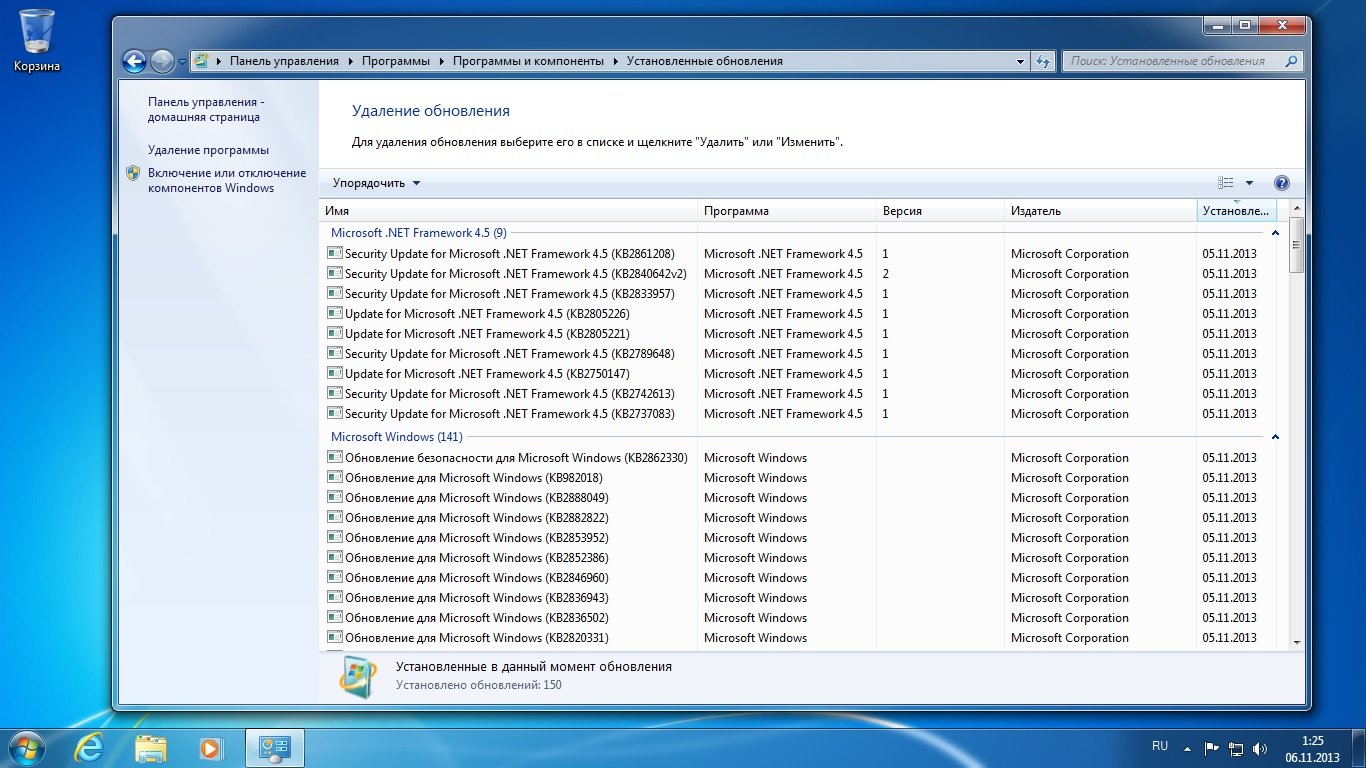Click icon of update KB2861208
This screenshot has height=768, width=1366.
[x=335, y=253]
